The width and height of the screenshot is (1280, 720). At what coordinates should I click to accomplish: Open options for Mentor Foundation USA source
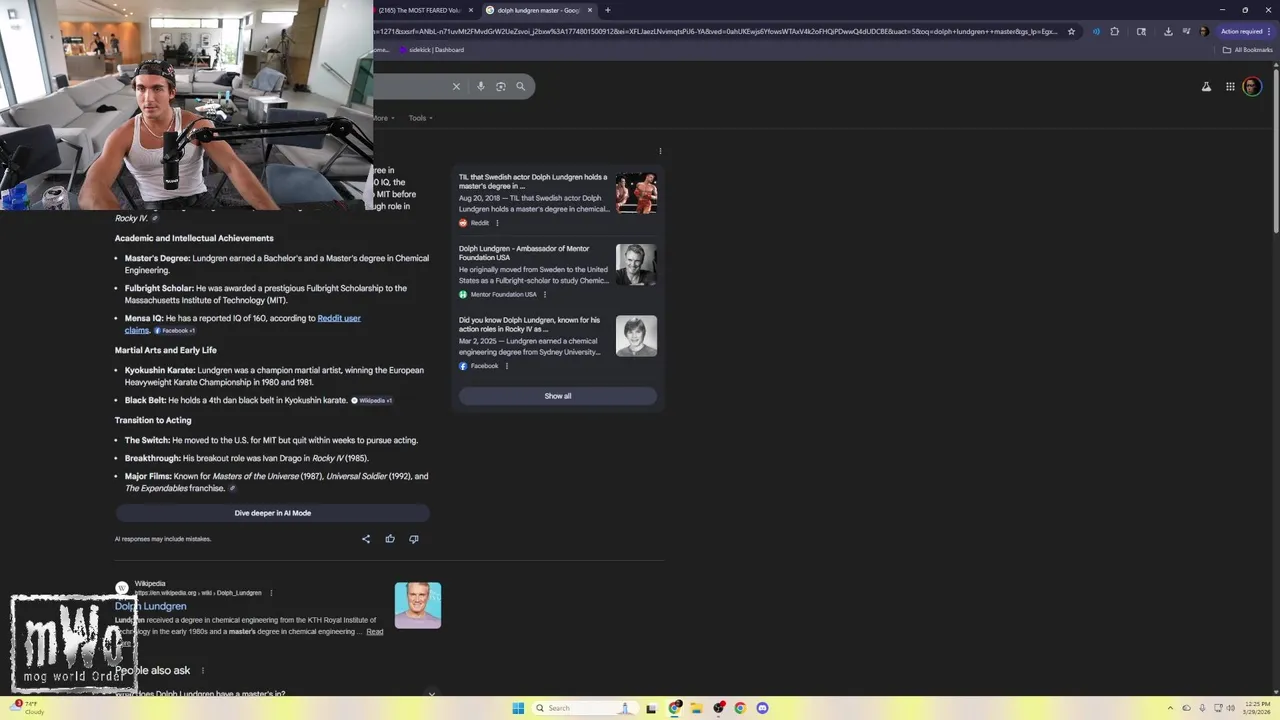pos(544,295)
